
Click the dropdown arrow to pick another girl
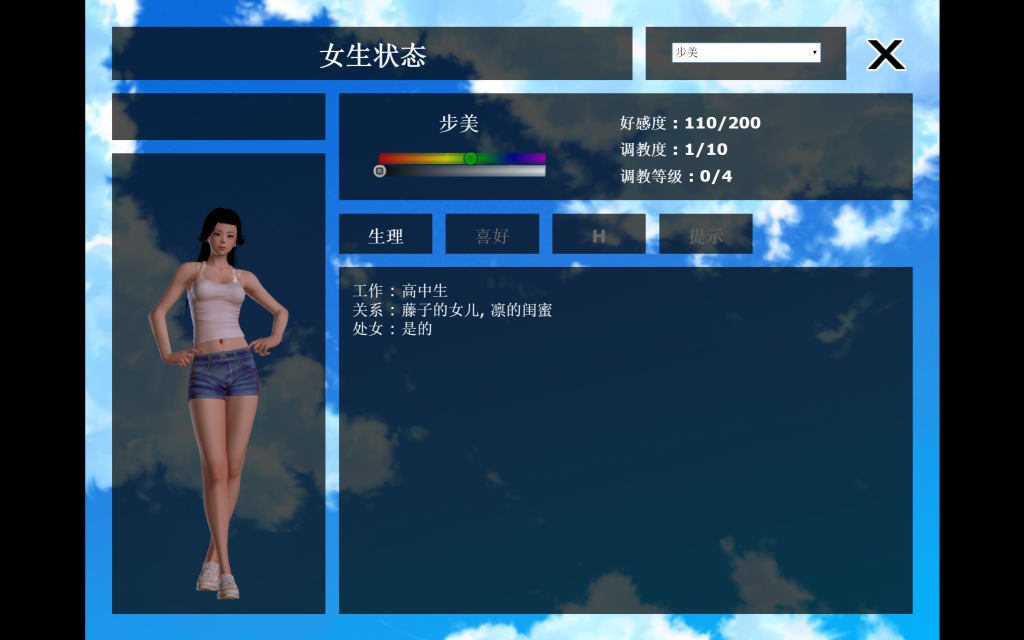(815, 52)
